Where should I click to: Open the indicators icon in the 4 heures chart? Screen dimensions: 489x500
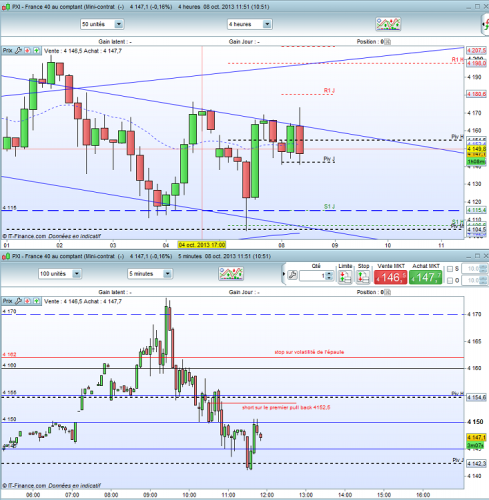[388, 24]
